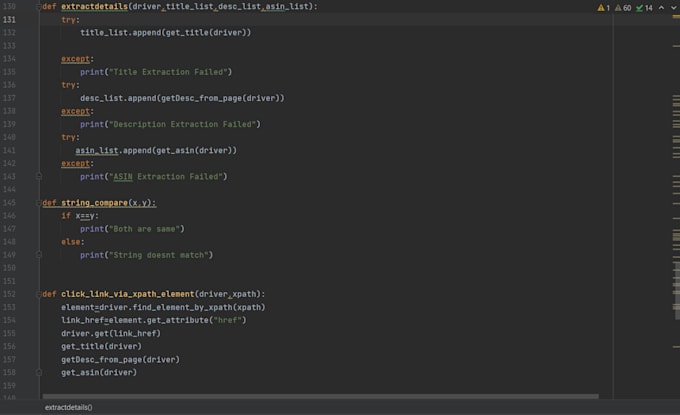Click element=driver.find_element_by_xpath(xpath) line
Image resolution: width=680 pixels, height=415 pixels.
pos(163,307)
